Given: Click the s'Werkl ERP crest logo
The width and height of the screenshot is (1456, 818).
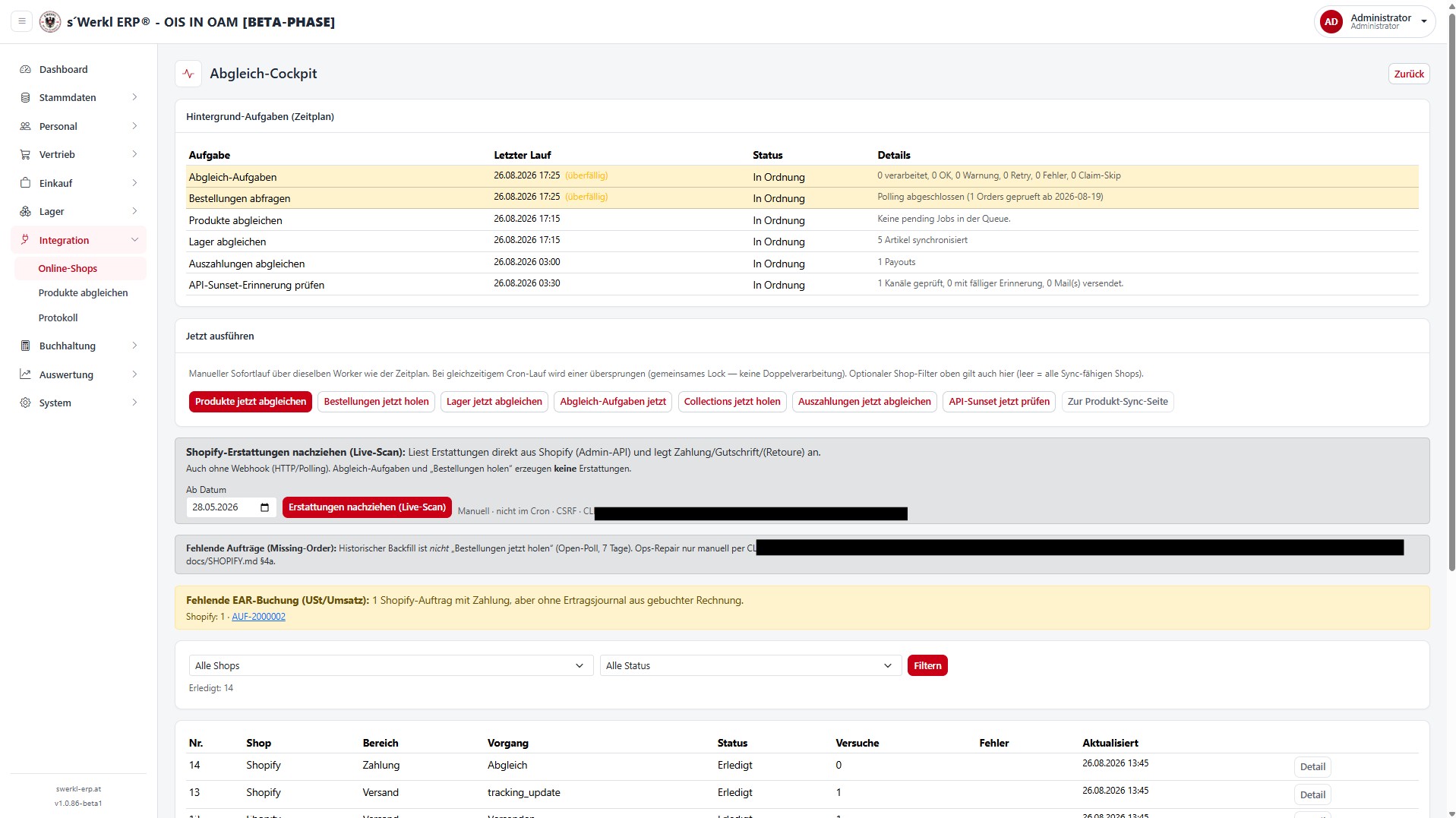Looking at the screenshot, I should (50, 21).
